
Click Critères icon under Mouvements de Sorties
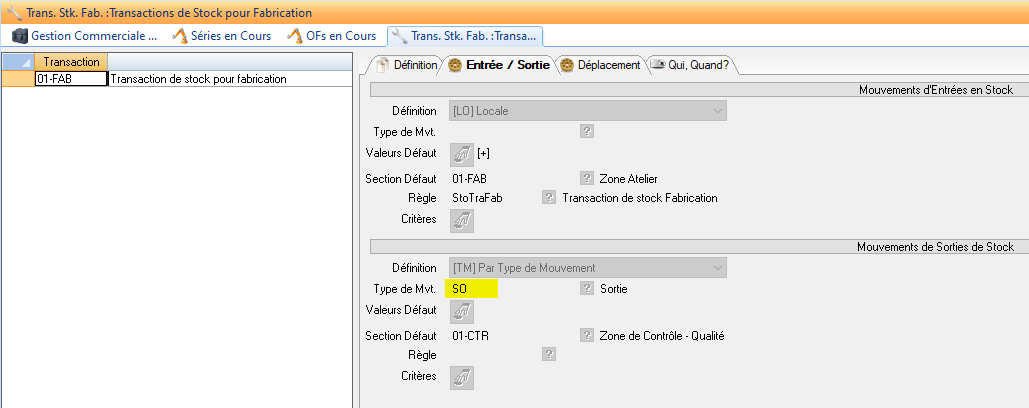click(461, 378)
